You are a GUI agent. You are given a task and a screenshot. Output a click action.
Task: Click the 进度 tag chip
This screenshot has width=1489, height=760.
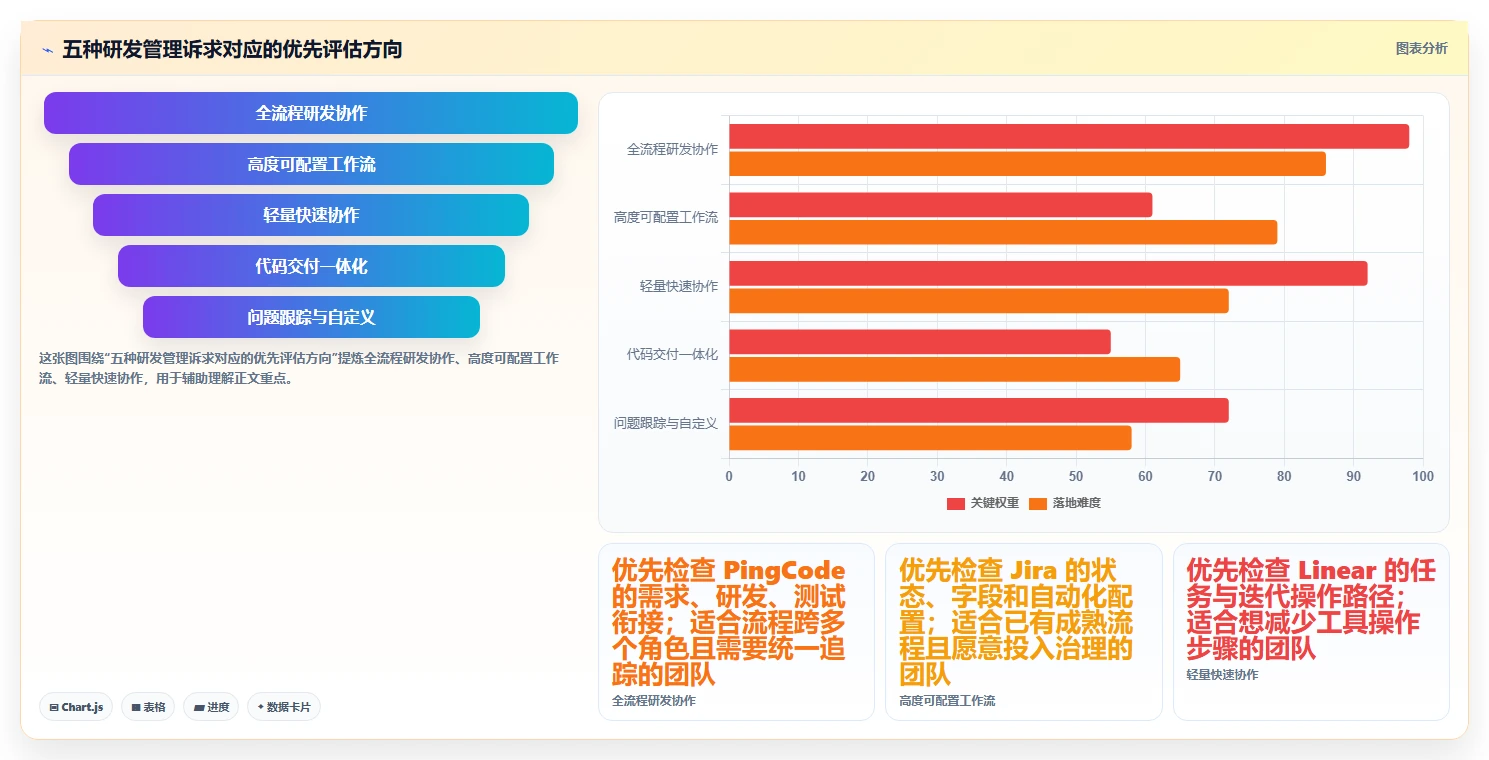click(x=211, y=707)
